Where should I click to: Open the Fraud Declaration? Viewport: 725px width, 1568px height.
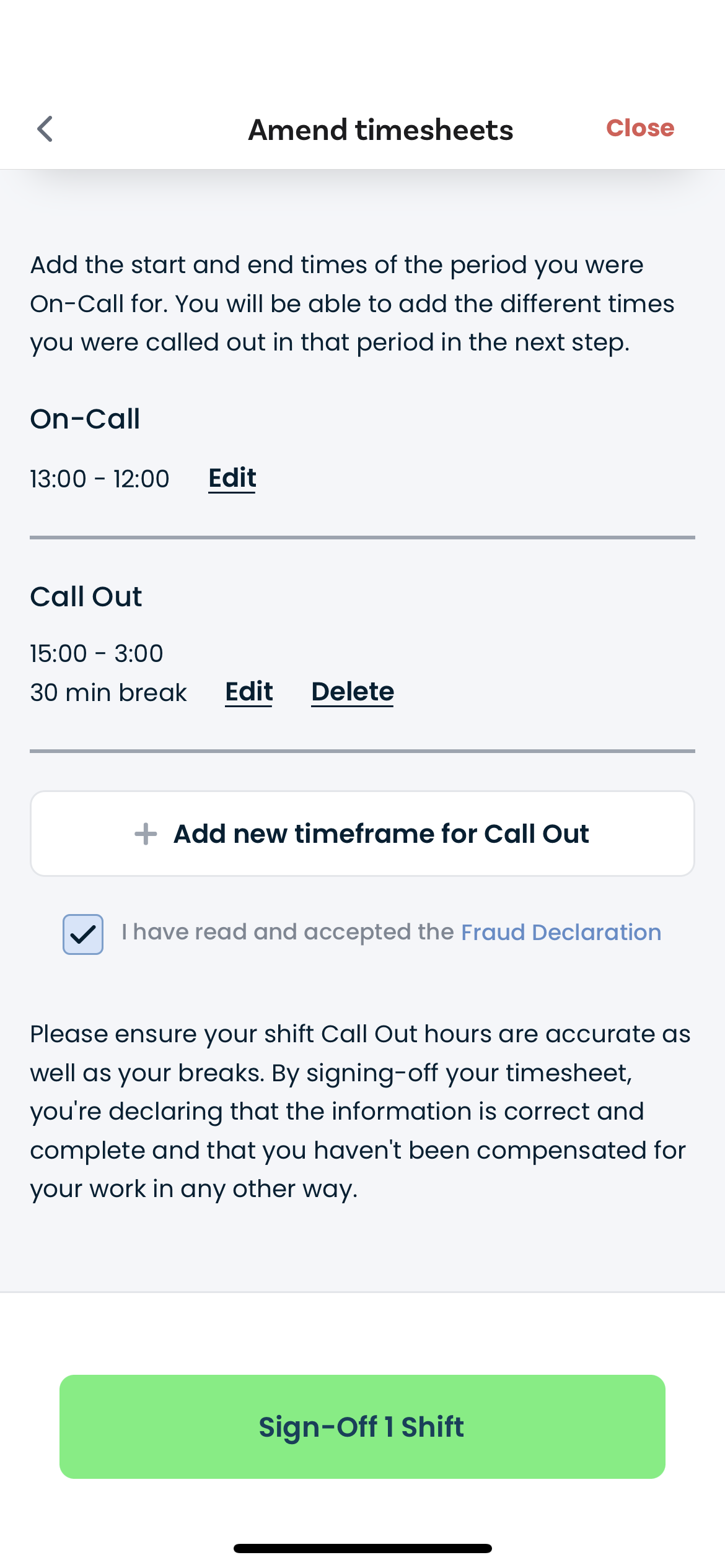[x=560, y=931]
